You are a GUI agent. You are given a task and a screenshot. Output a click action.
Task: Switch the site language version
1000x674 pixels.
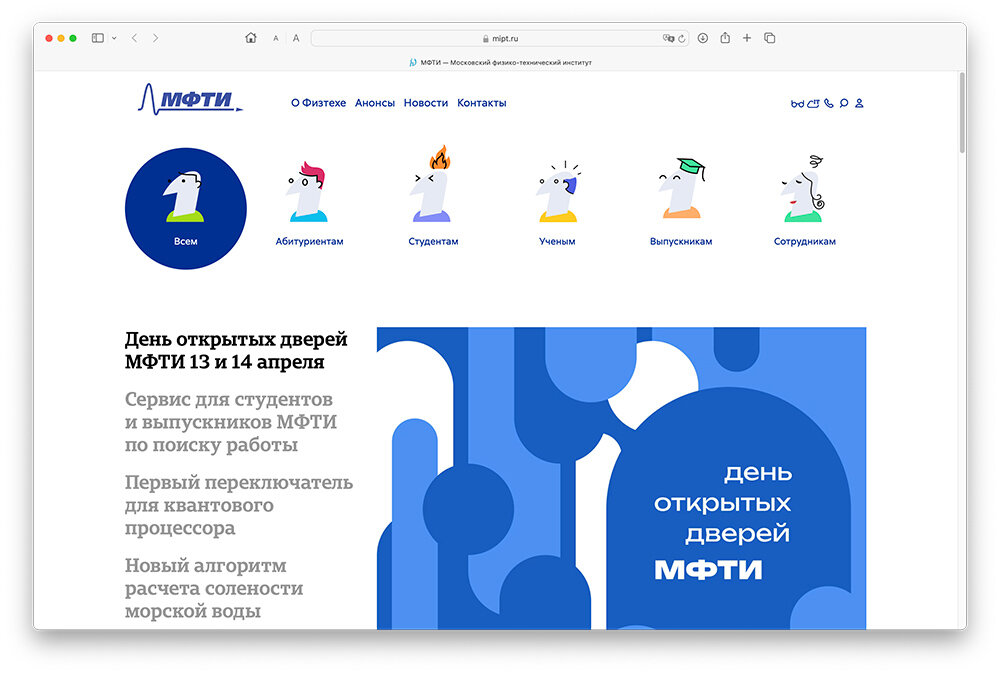813,103
